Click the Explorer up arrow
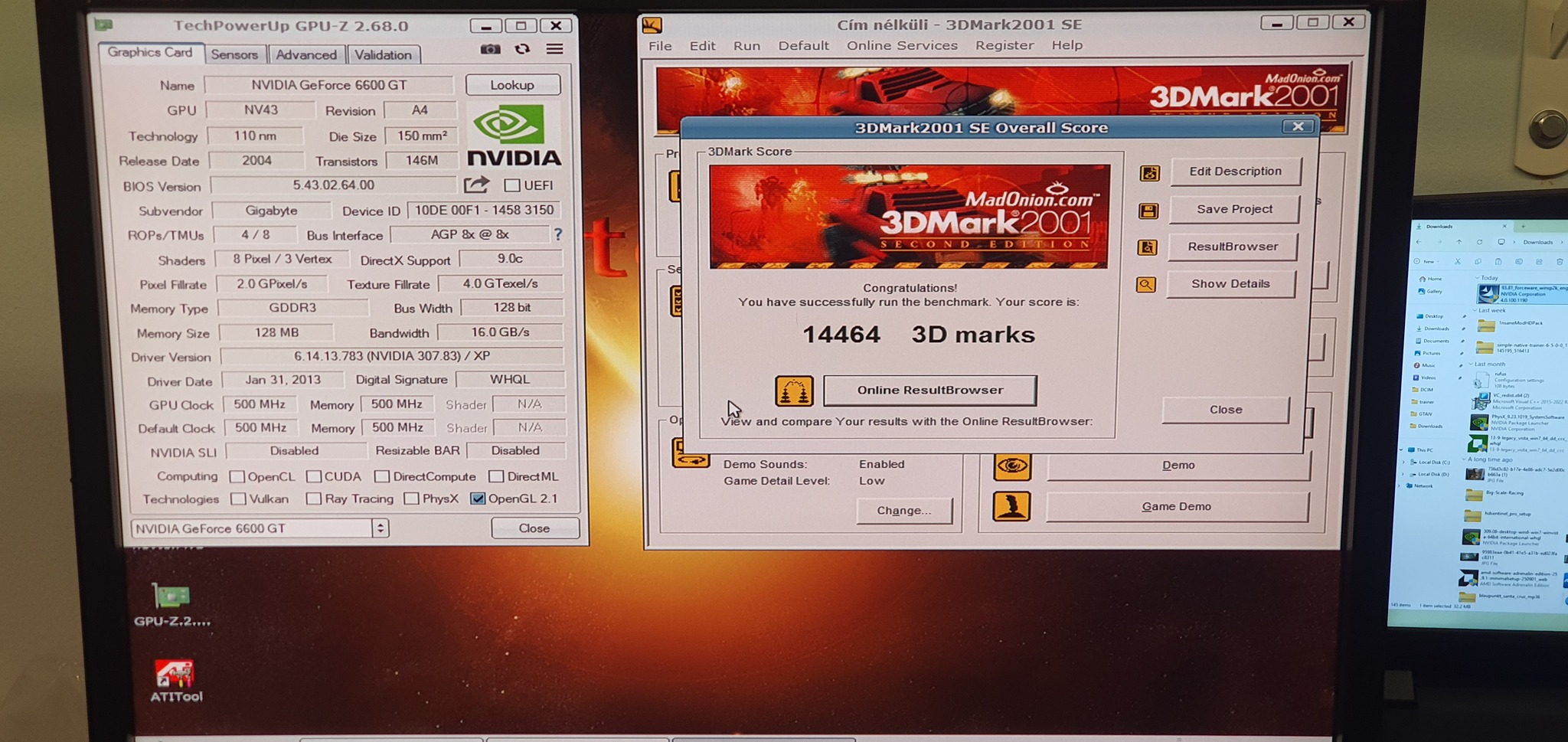The image size is (1568, 742). click(1459, 242)
